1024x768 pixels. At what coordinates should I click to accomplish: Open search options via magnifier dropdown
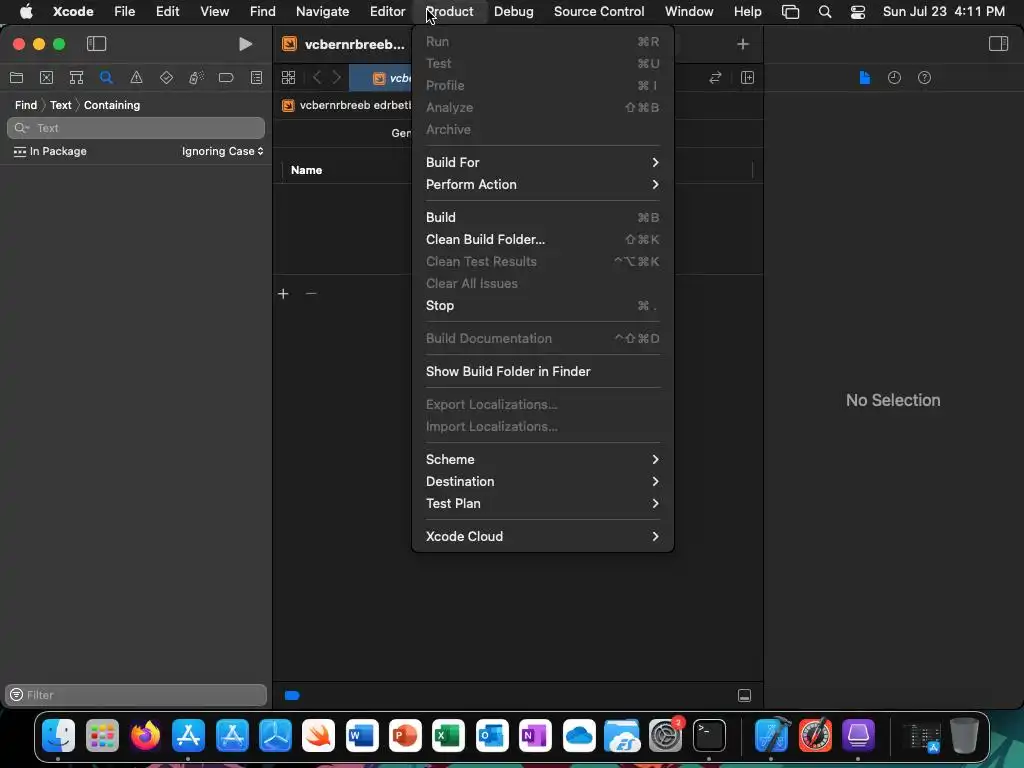[22, 128]
